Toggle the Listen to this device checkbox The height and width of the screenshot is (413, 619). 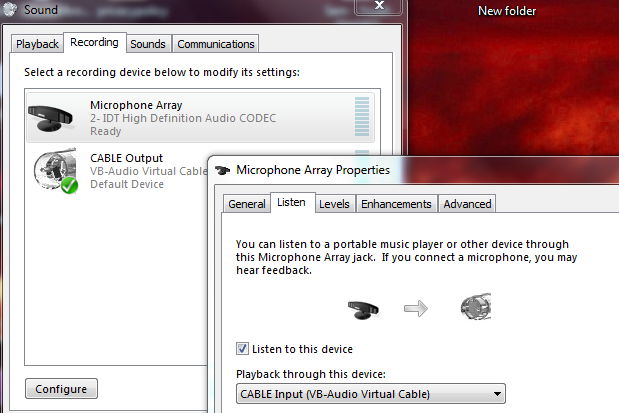tap(242, 349)
